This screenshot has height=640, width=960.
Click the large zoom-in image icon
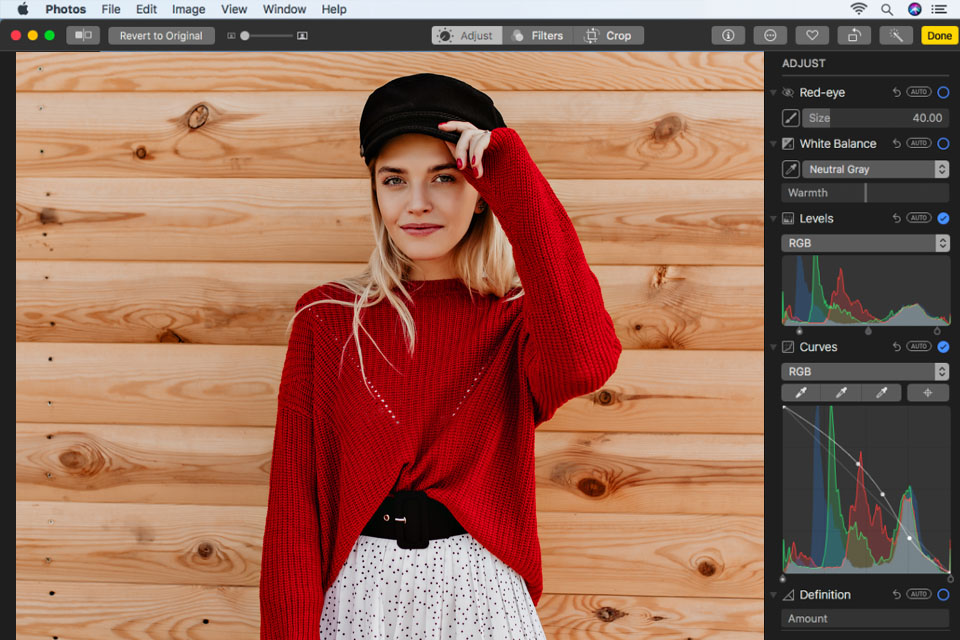click(x=302, y=36)
